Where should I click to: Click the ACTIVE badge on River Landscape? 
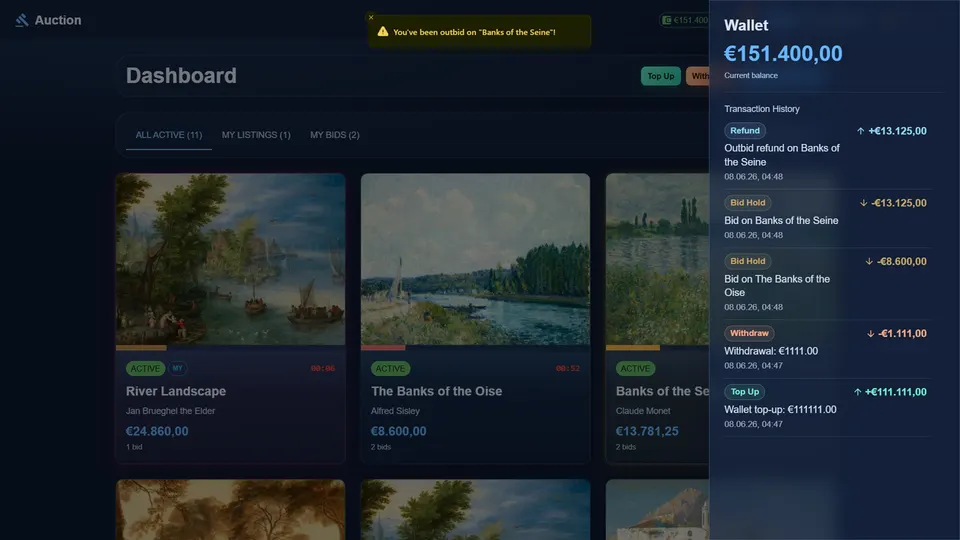(x=145, y=369)
